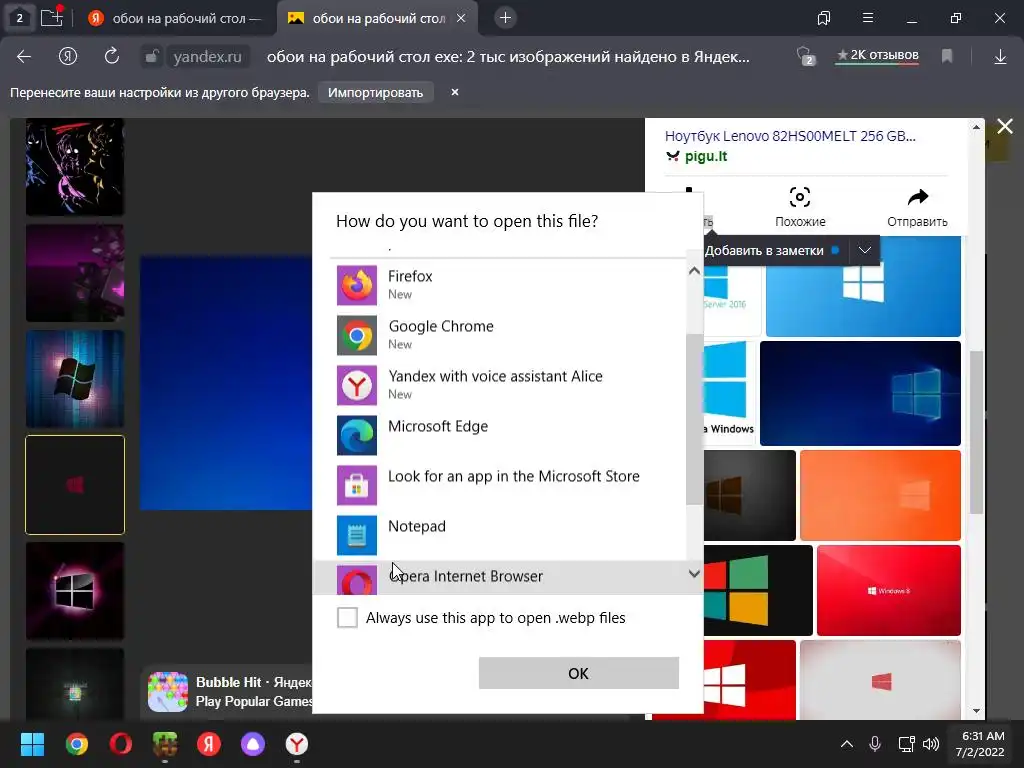Open light gray red-logo similar image
The height and width of the screenshot is (768, 1024).
880,680
